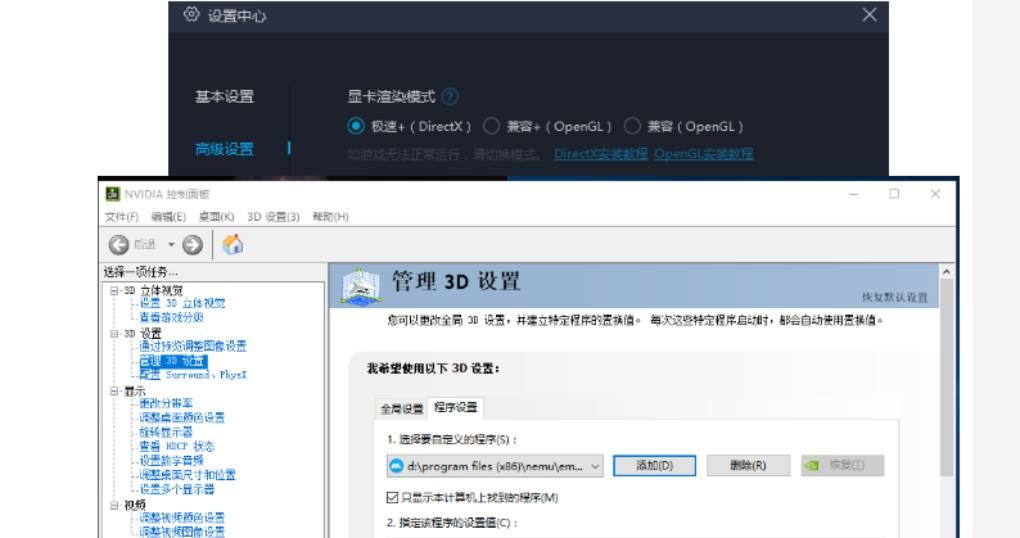Maximize the NVIDIA control panel window

coord(894,194)
